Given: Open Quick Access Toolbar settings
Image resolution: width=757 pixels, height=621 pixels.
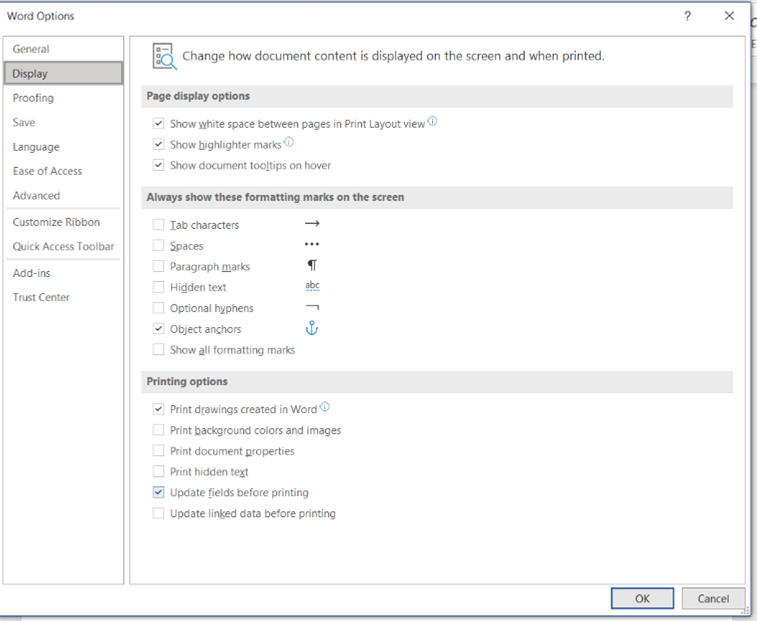Looking at the screenshot, I should [x=63, y=246].
